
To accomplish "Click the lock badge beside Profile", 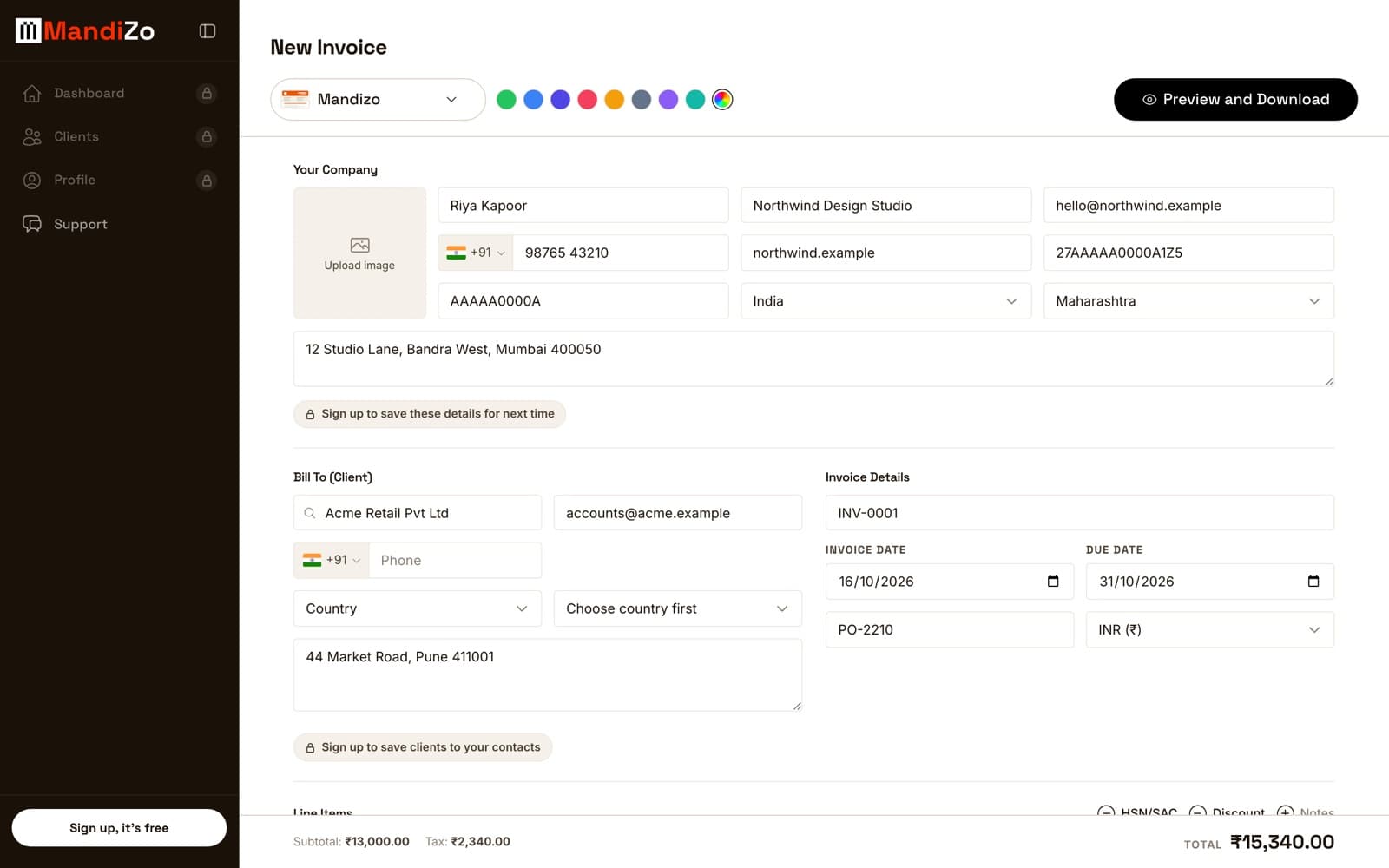I will point(207,181).
